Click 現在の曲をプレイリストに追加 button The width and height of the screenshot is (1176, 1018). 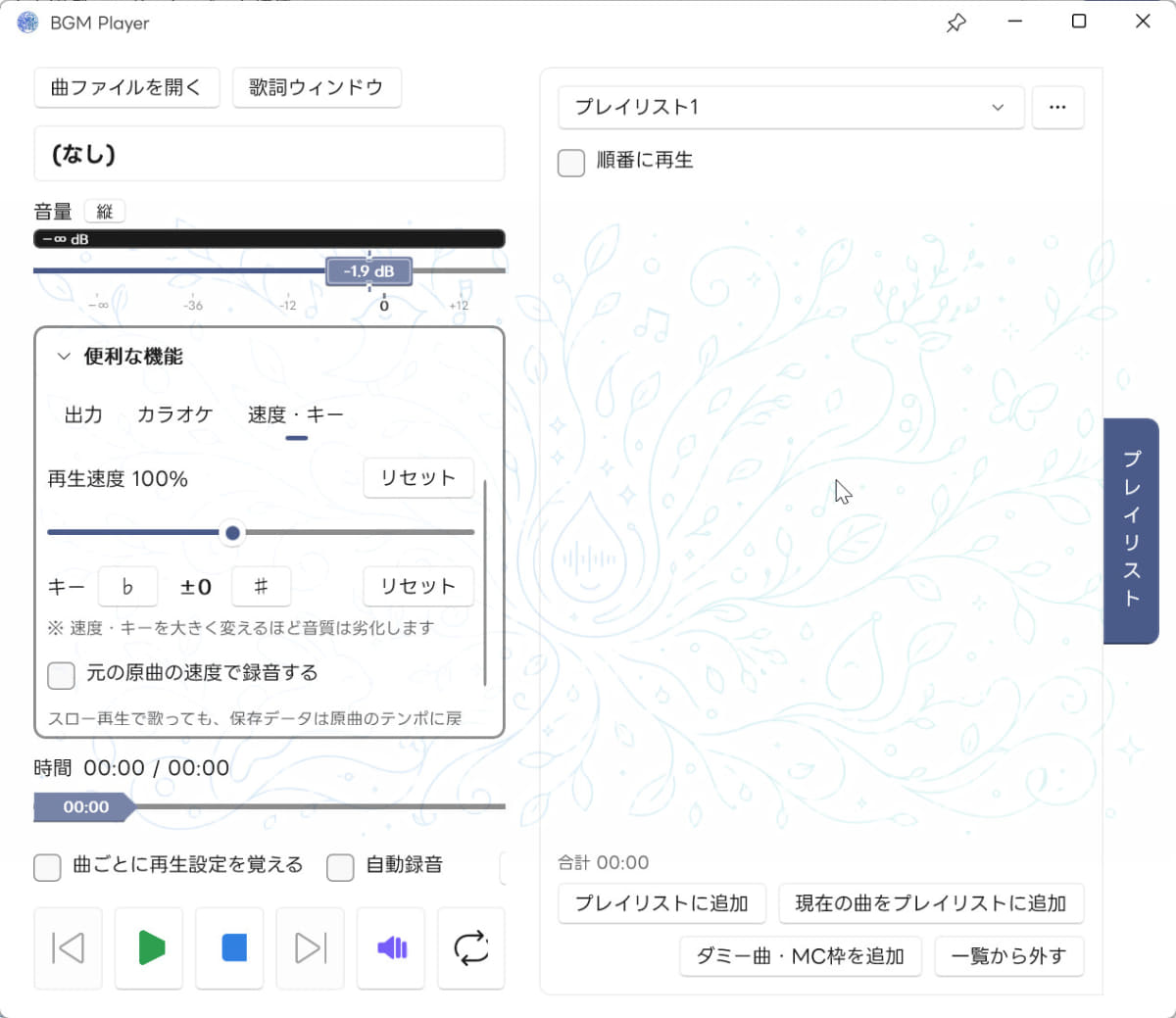(931, 903)
